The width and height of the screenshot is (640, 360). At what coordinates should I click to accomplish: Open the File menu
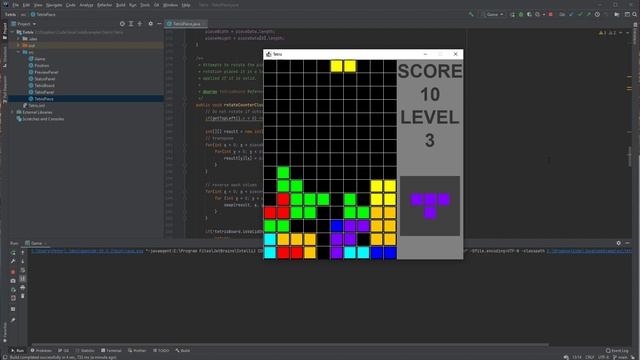(x=16, y=5)
